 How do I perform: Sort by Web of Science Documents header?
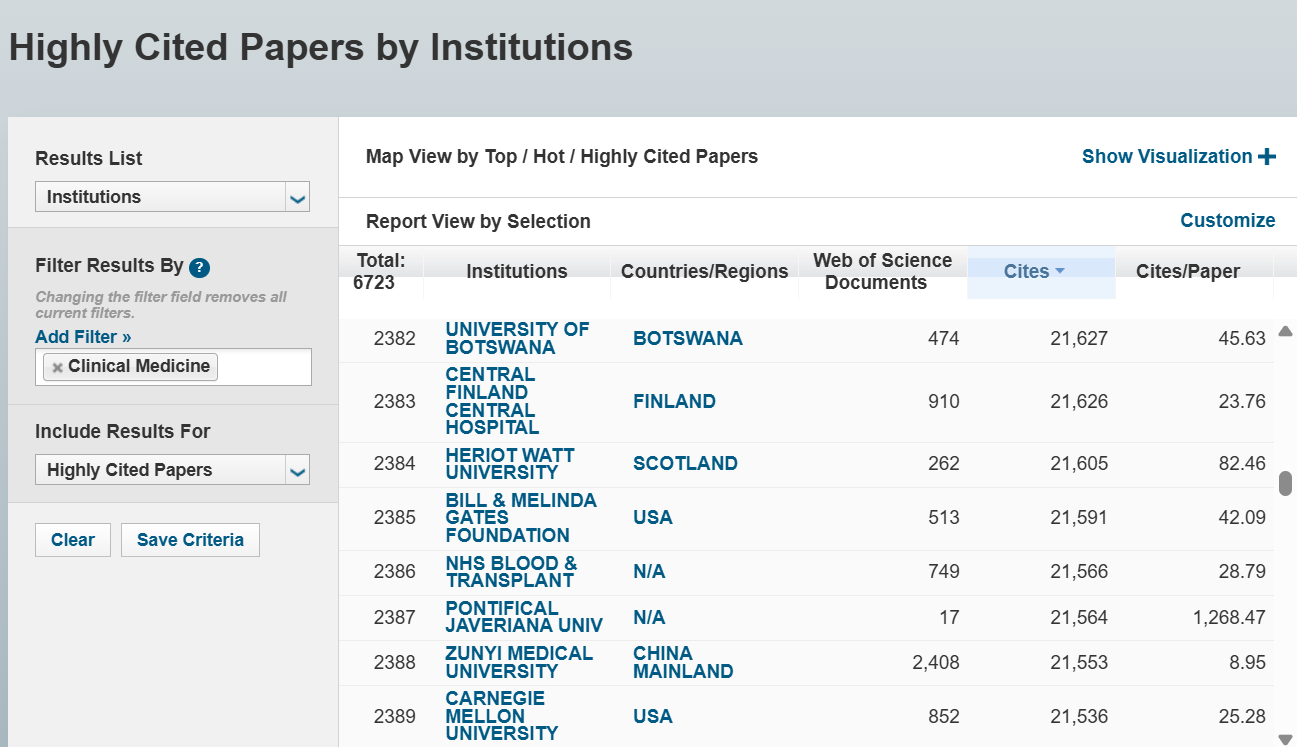[882, 271]
